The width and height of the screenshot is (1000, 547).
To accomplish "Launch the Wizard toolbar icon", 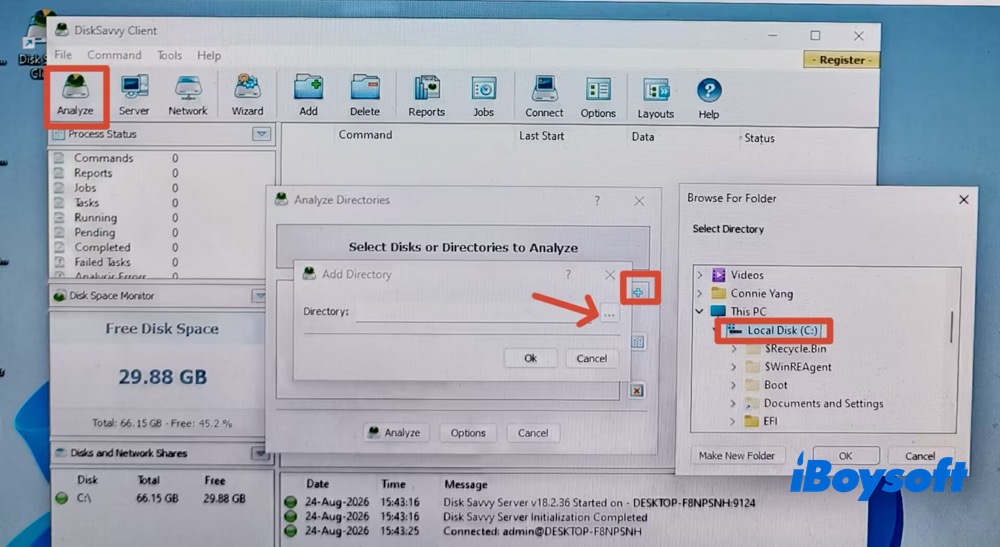I will coord(247,95).
